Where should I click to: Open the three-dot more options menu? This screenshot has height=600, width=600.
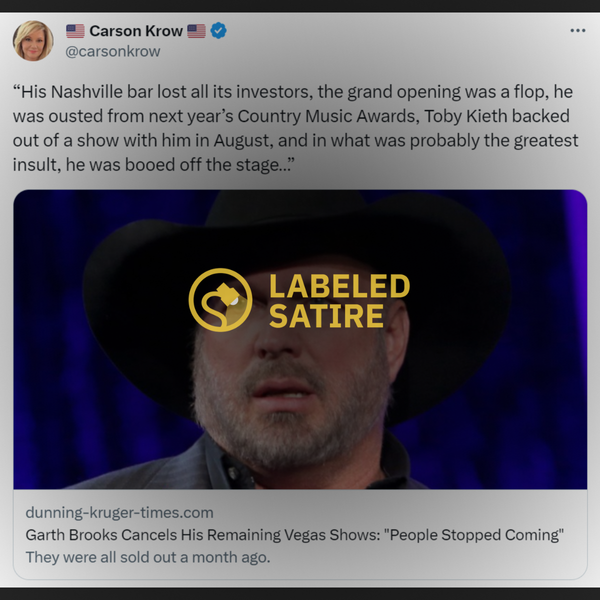click(577, 31)
